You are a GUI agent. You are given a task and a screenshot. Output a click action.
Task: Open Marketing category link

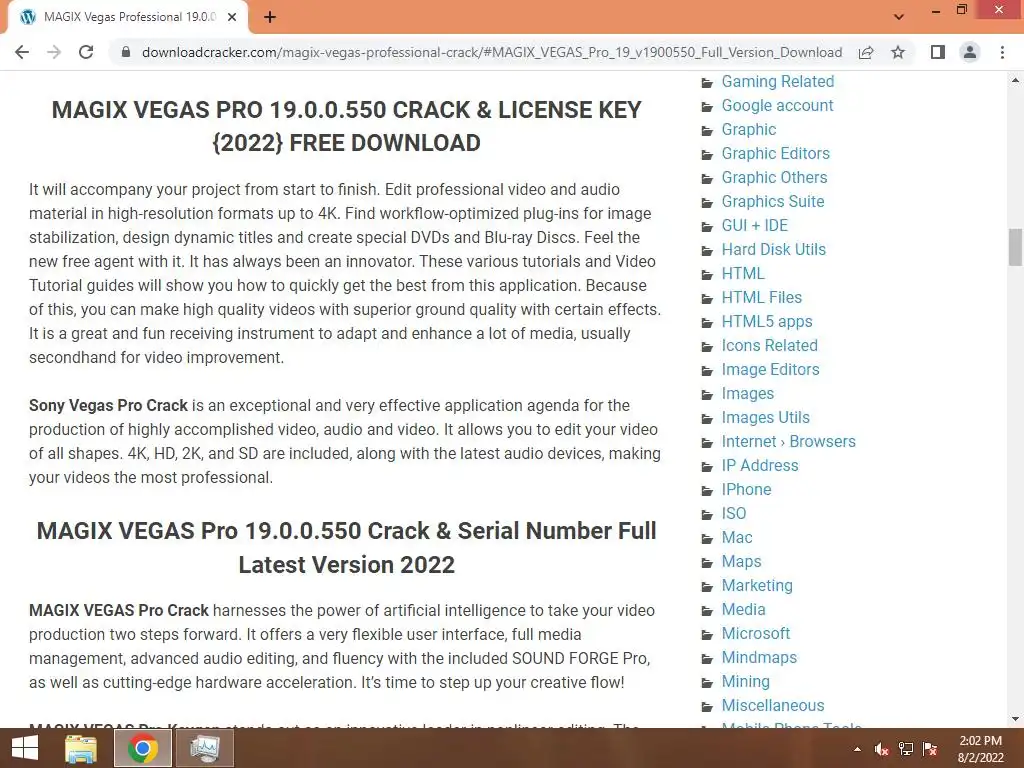point(757,586)
